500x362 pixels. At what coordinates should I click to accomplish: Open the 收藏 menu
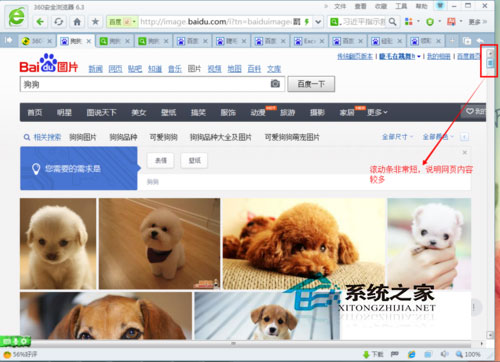tap(381, 6)
